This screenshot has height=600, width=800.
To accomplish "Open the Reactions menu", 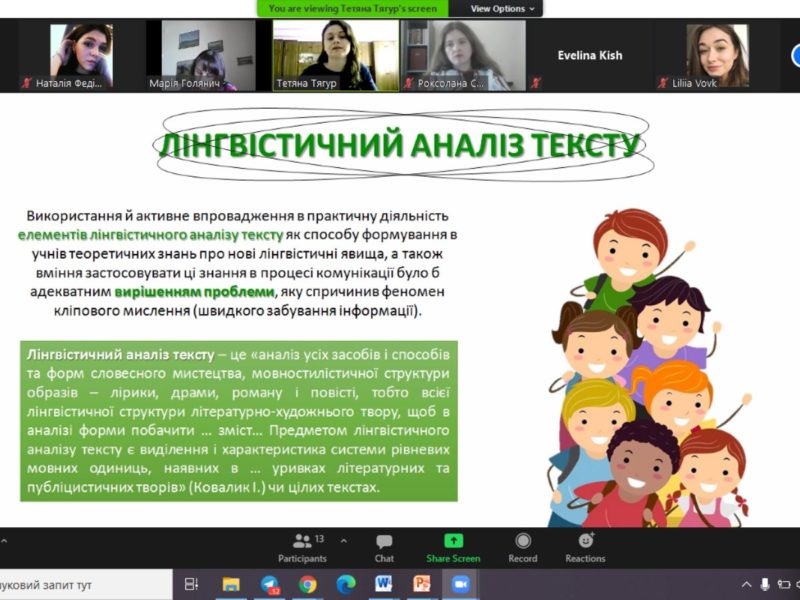I will point(585,547).
